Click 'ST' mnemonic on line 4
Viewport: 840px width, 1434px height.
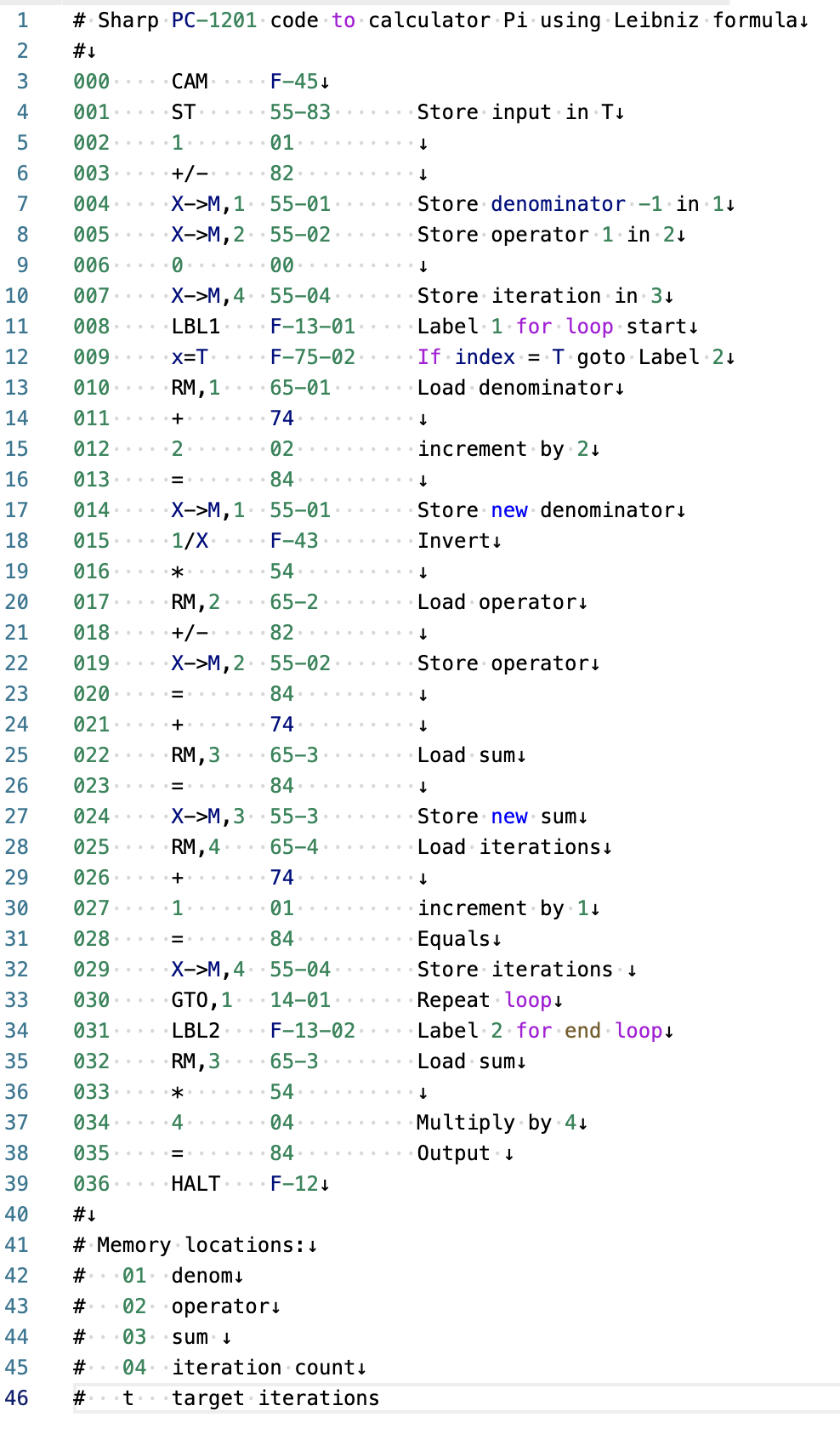coord(184,112)
